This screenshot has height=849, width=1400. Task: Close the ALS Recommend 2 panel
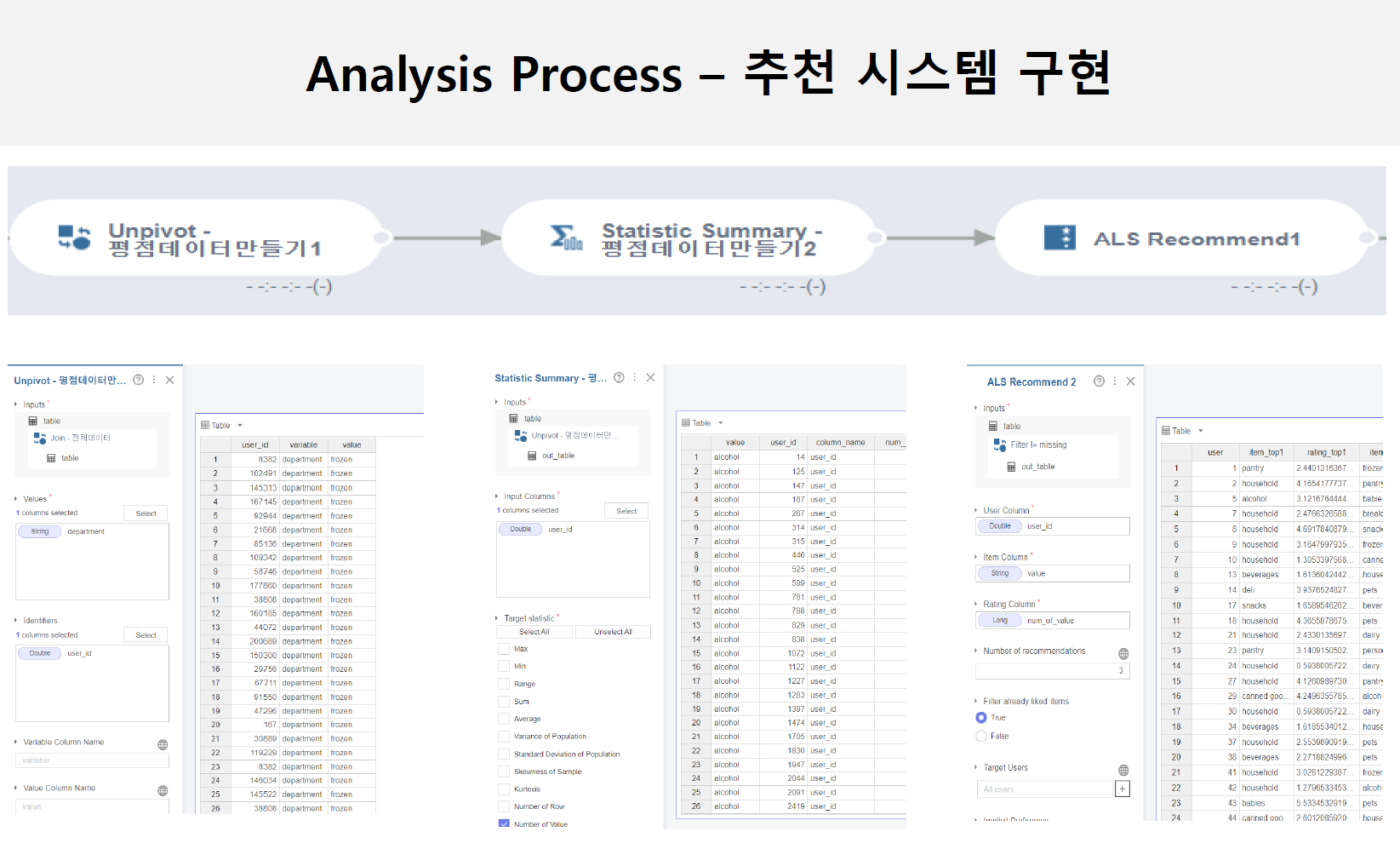(x=1130, y=381)
